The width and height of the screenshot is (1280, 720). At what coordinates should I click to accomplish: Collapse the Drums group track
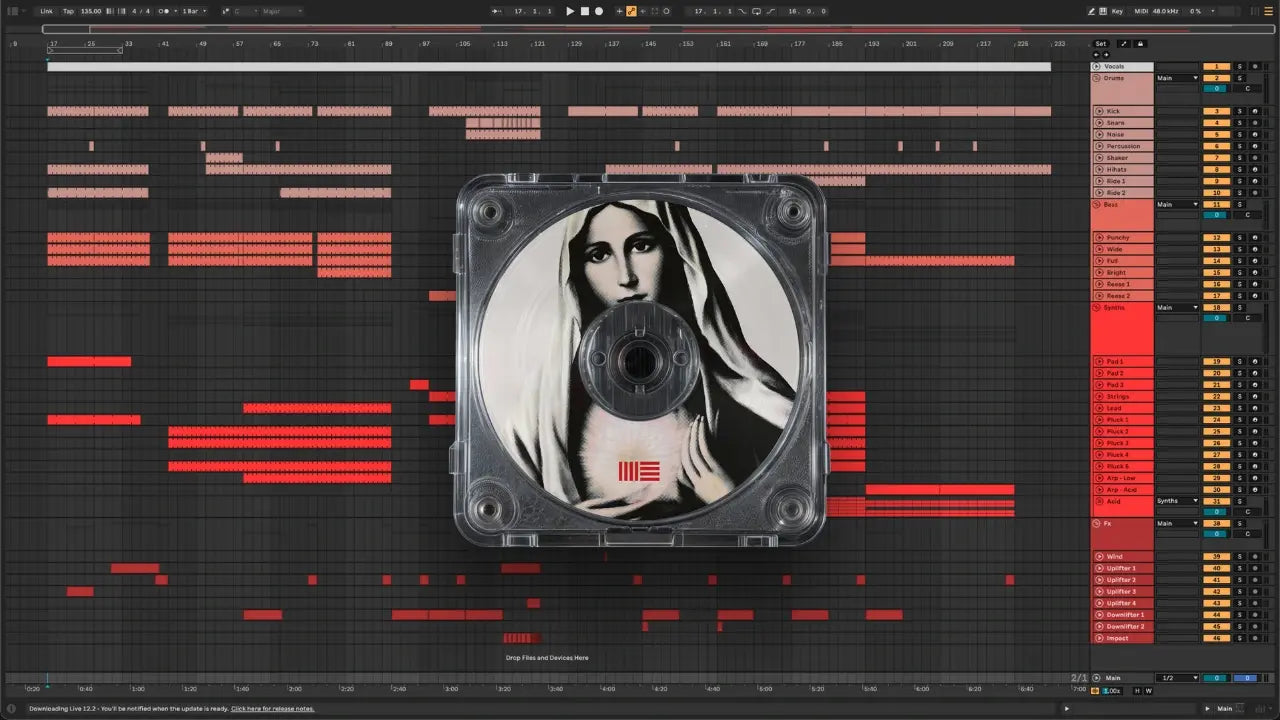pyautogui.click(x=1097, y=78)
